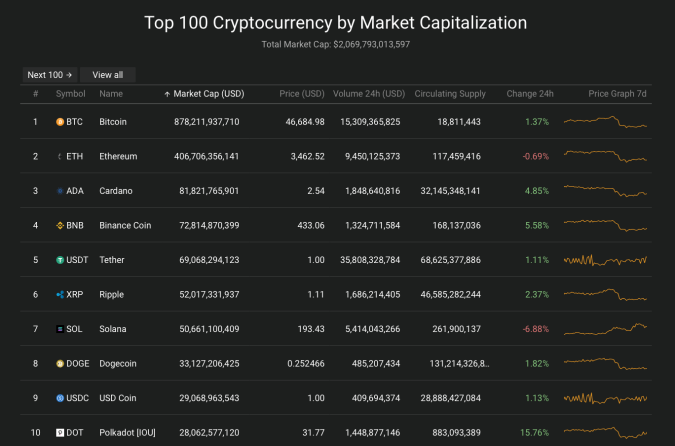
Task: Click the Cardano ADA coin icon
Action: [x=60, y=191]
